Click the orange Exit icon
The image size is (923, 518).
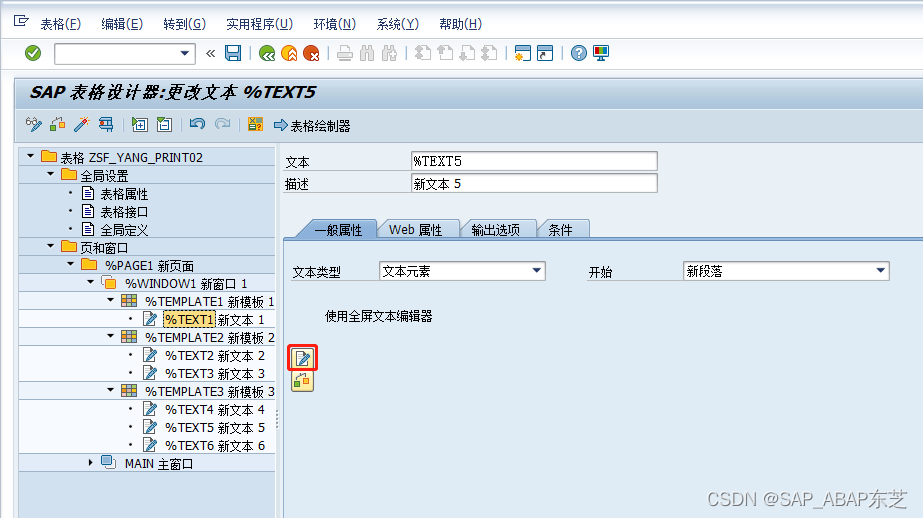pyautogui.click(x=289, y=54)
